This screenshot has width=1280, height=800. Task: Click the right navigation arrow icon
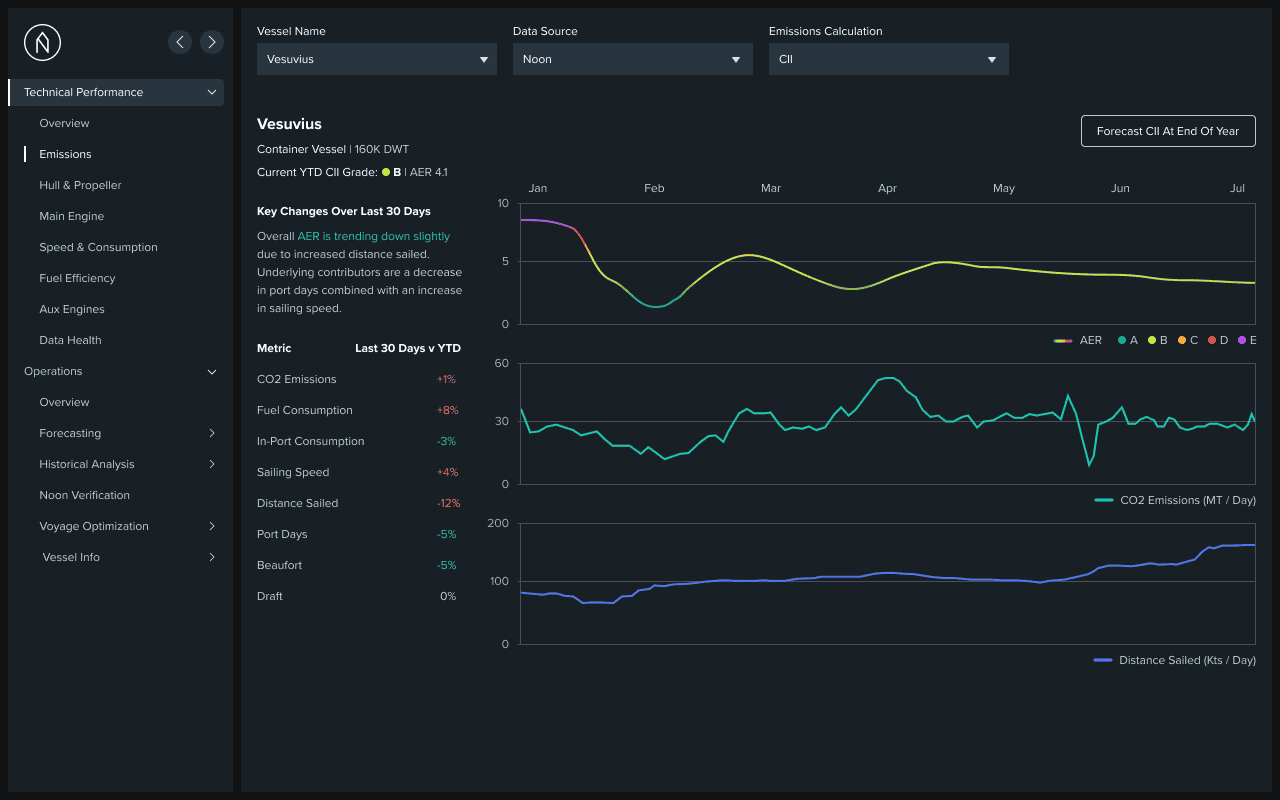pyautogui.click(x=212, y=42)
